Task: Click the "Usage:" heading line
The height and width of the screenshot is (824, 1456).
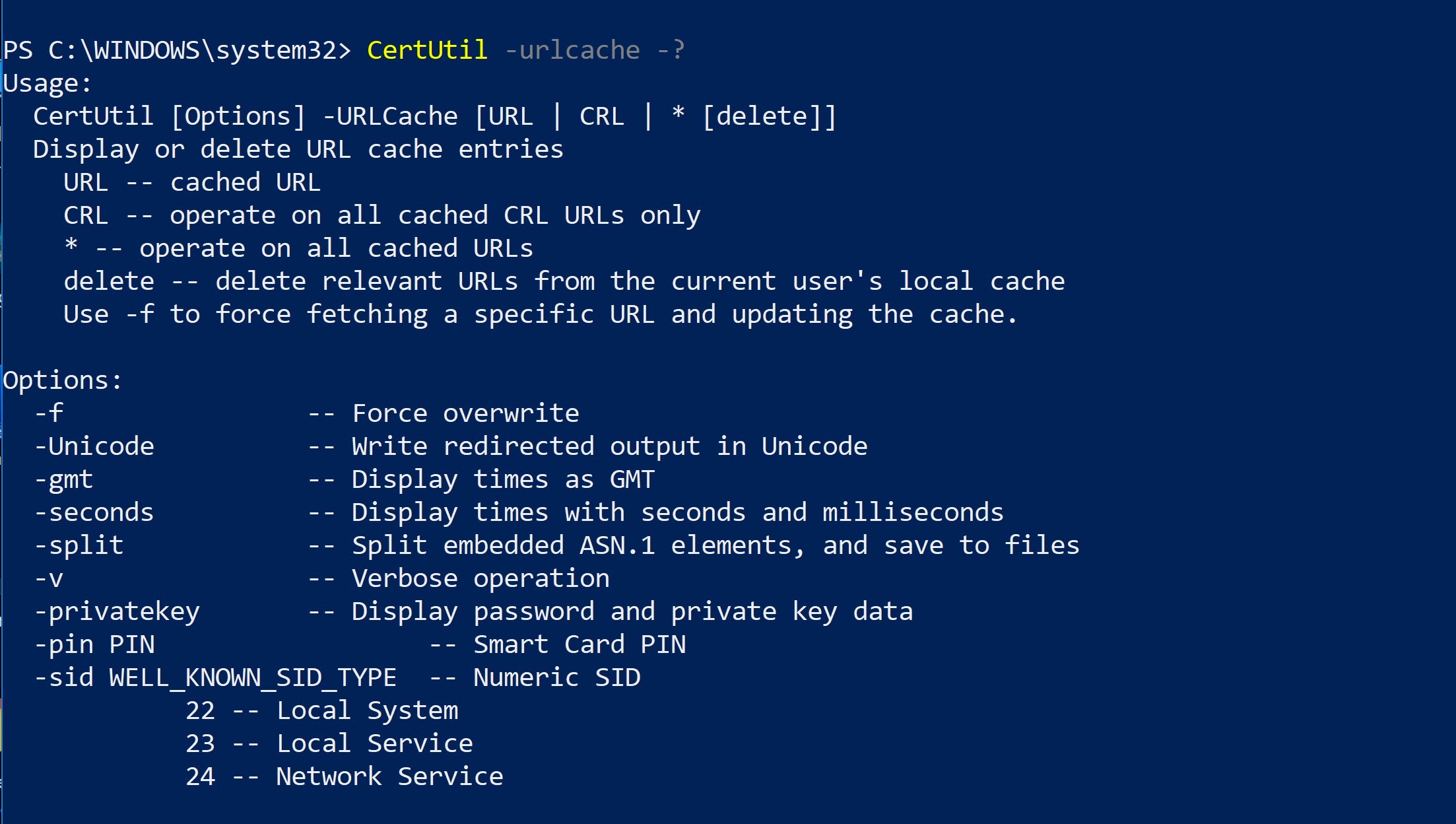Action: point(48,84)
